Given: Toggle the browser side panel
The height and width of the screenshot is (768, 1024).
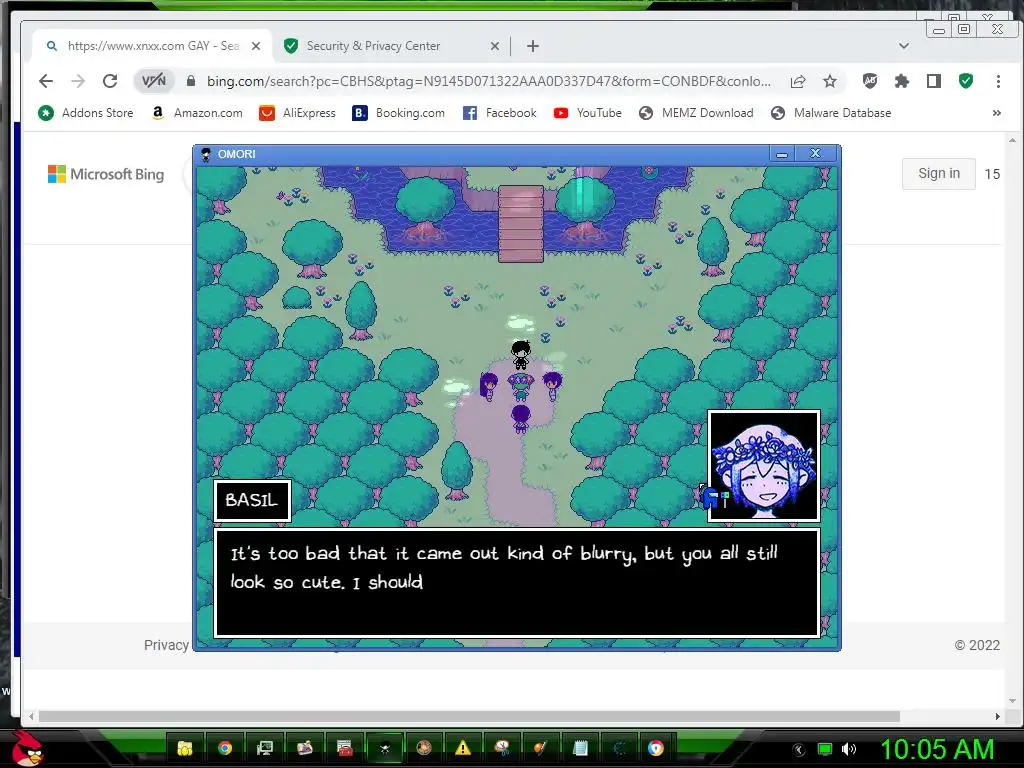Looking at the screenshot, I should [x=933, y=81].
